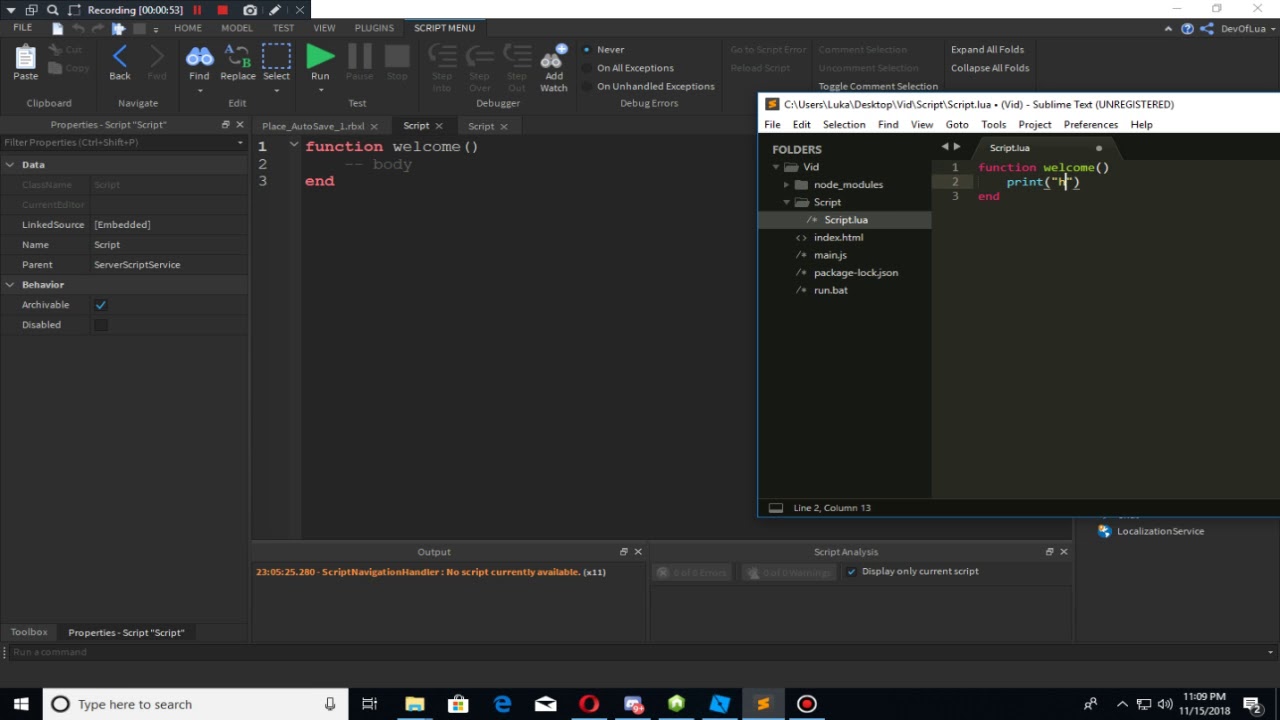Image resolution: width=1280 pixels, height=720 pixels.
Task: Click Toggle Comment Selection
Action: 878,86
